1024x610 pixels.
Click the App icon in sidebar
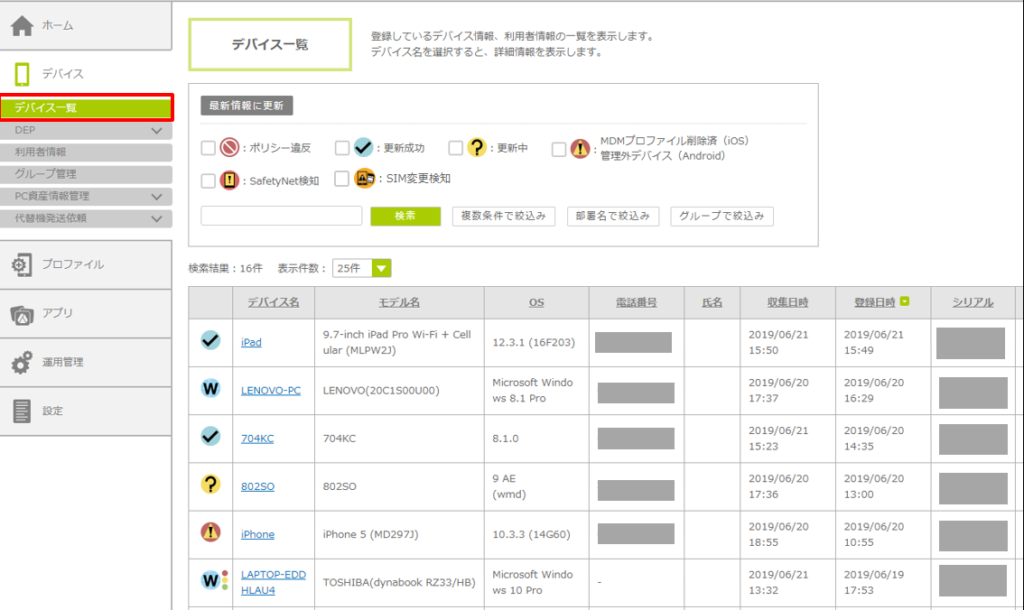click(x=22, y=314)
